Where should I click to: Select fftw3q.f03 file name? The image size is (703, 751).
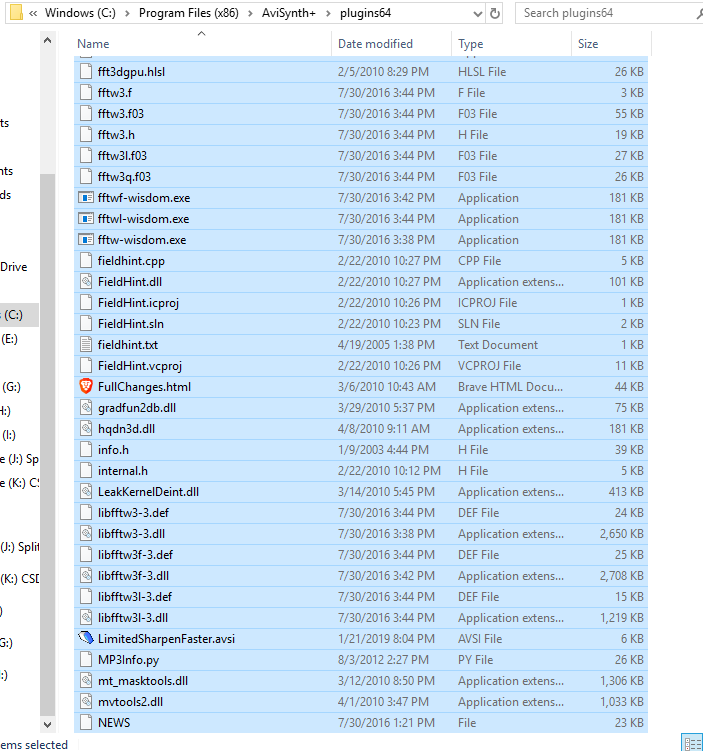pyautogui.click(x=124, y=177)
